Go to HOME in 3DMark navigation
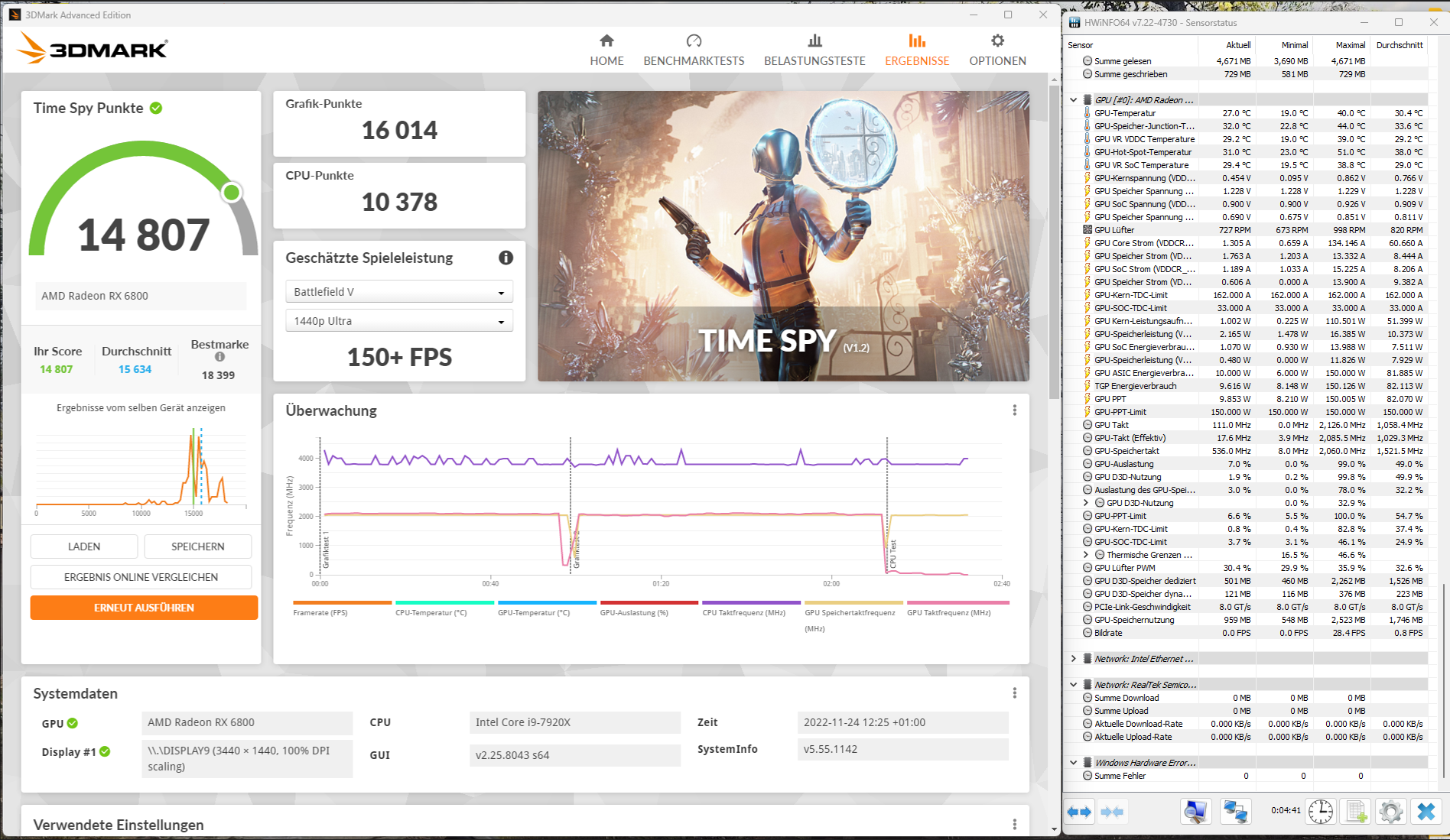 tap(606, 50)
